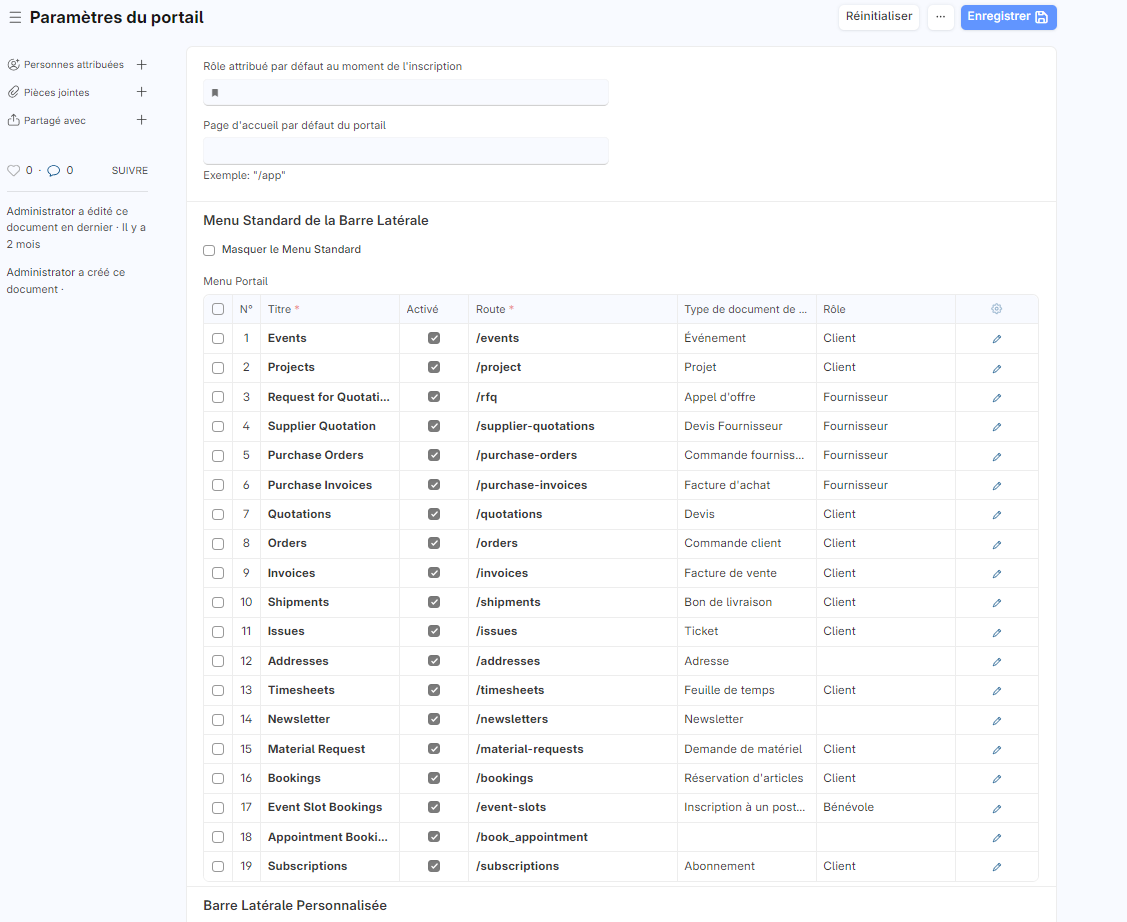The image size is (1127, 922).
Task: Open the three-dots more actions menu
Action: 940,17
